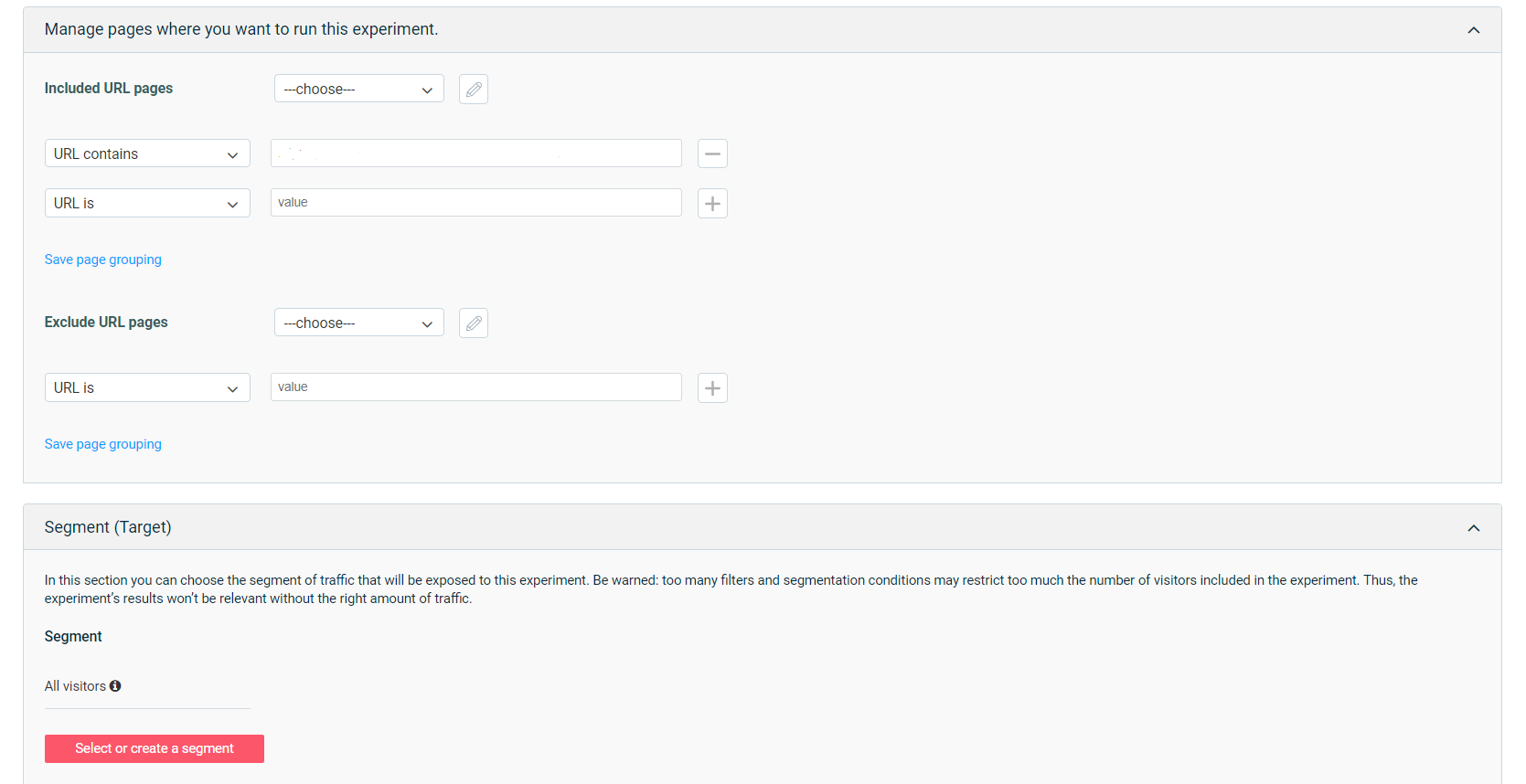Open the URL contains condition dropdown
The height and width of the screenshot is (784, 1526).
(147, 154)
